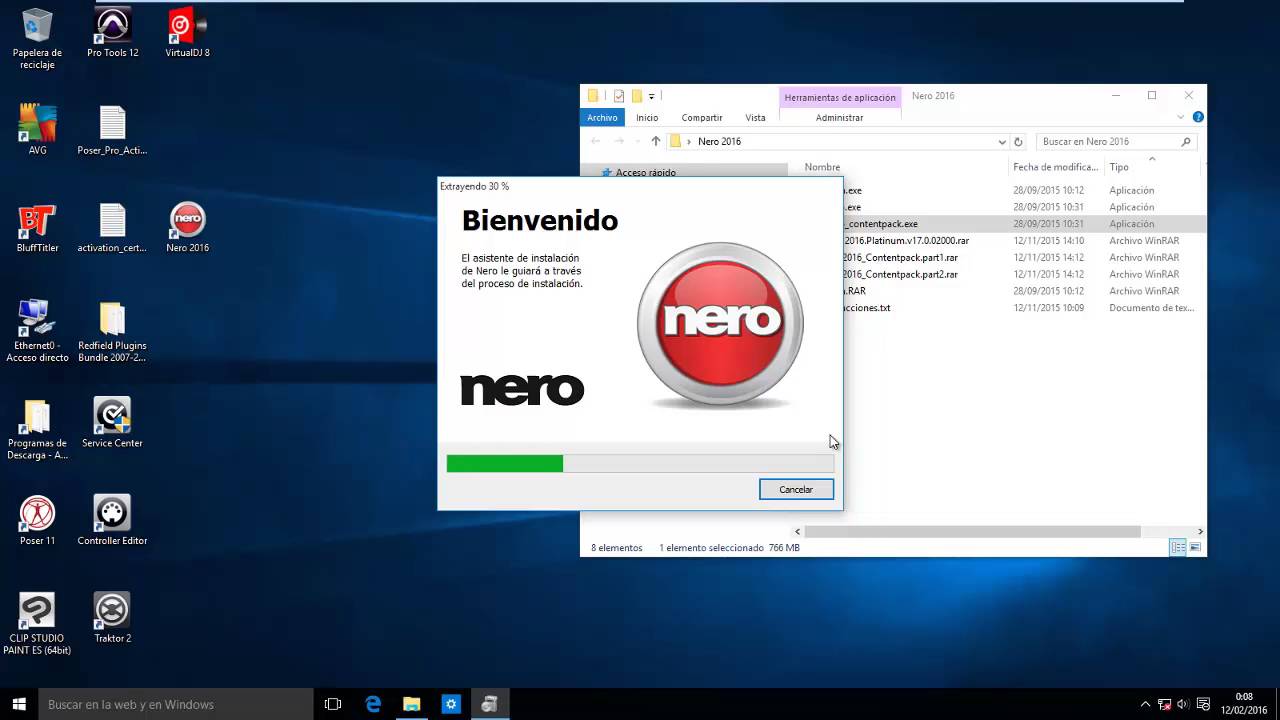
Task: Expand the Explorer ribbon chevron
Action: 1181,117
